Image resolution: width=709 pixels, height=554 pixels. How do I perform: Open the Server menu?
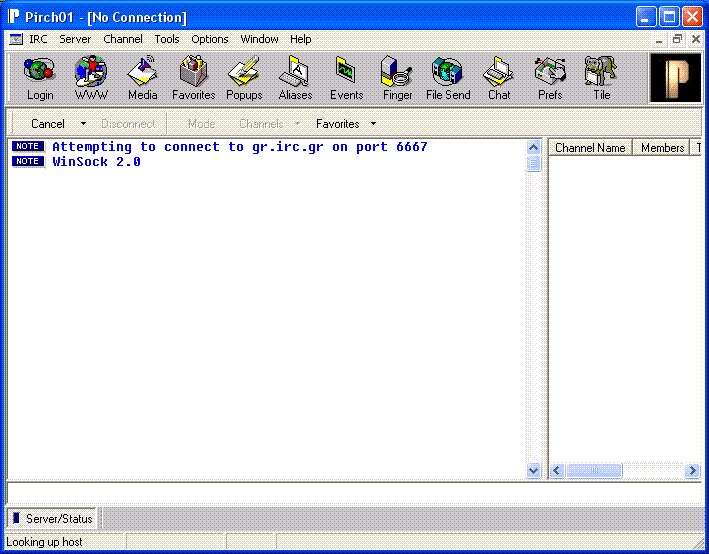click(75, 39)
